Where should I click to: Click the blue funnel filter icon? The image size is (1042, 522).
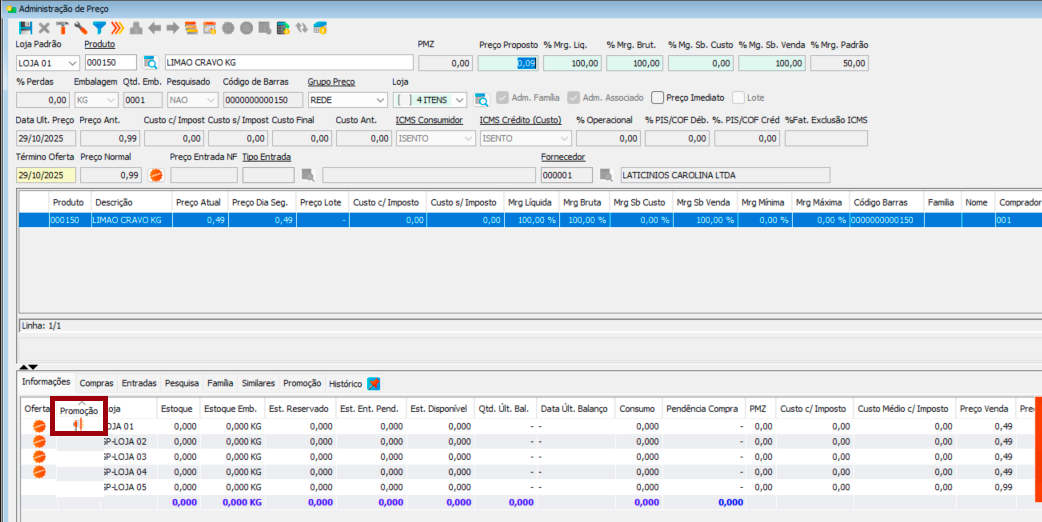click(99, 28)
